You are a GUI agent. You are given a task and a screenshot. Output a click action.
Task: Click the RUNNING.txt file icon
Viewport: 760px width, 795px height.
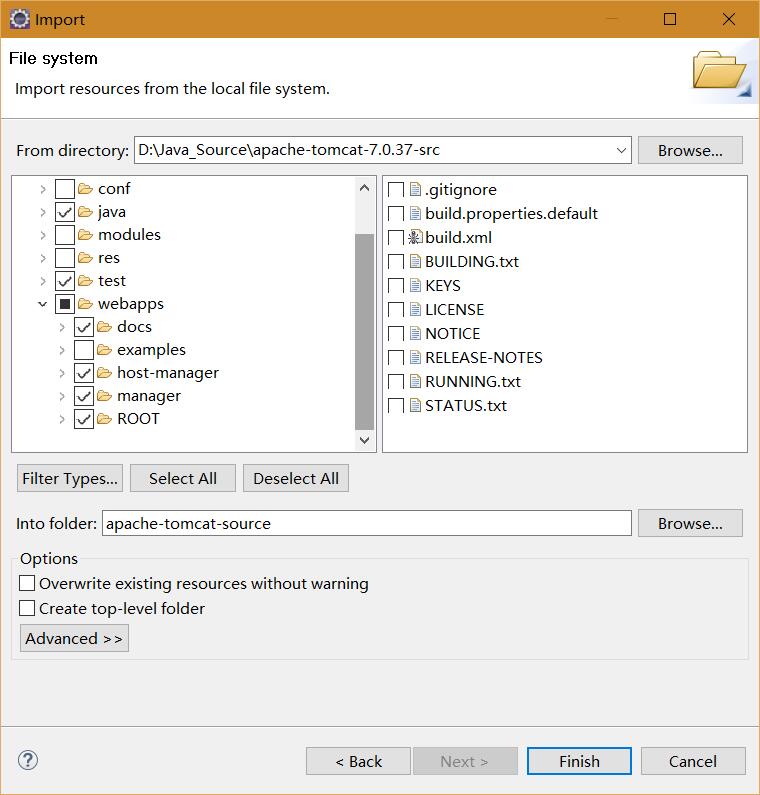tap(415, 381)
